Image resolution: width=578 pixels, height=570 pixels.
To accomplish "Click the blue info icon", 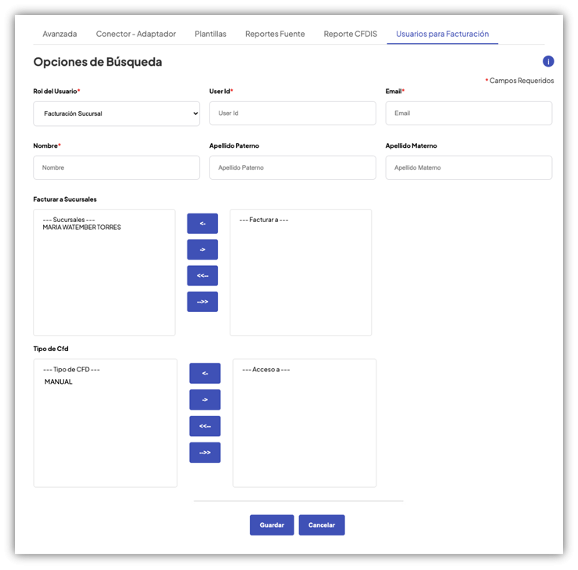I will click(x=548, y=61).
